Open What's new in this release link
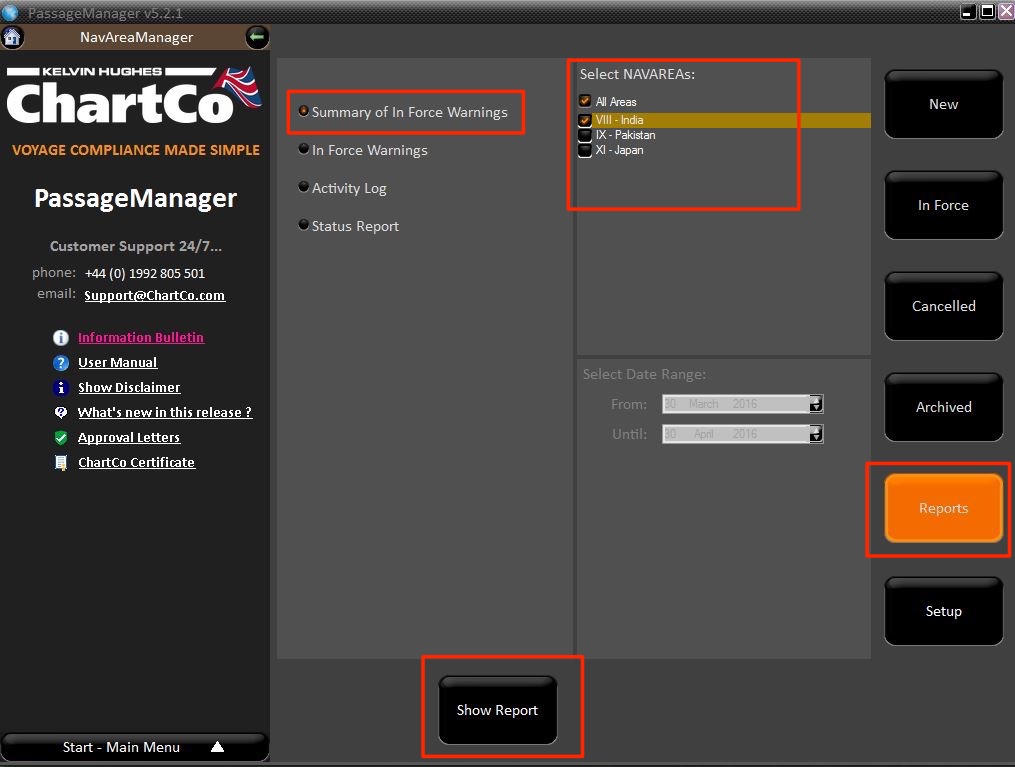 click(x=164, y=413)
